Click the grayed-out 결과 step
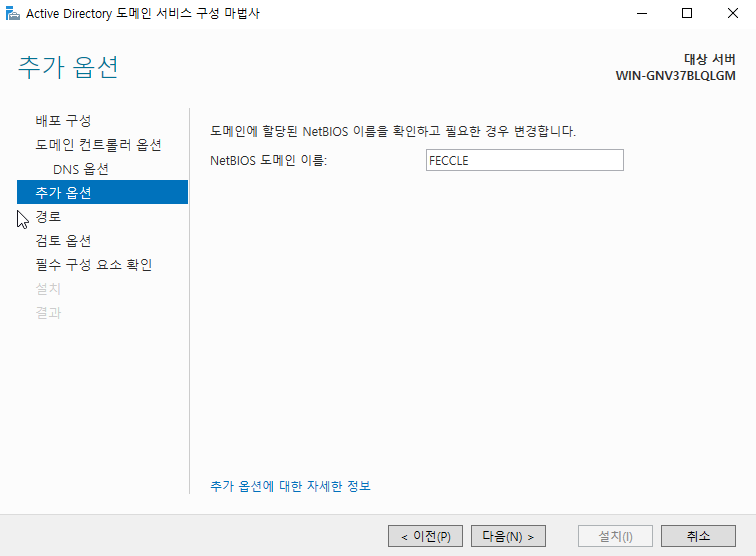The width and height of the screenshot is (756, 556). [x=48, y=313]
